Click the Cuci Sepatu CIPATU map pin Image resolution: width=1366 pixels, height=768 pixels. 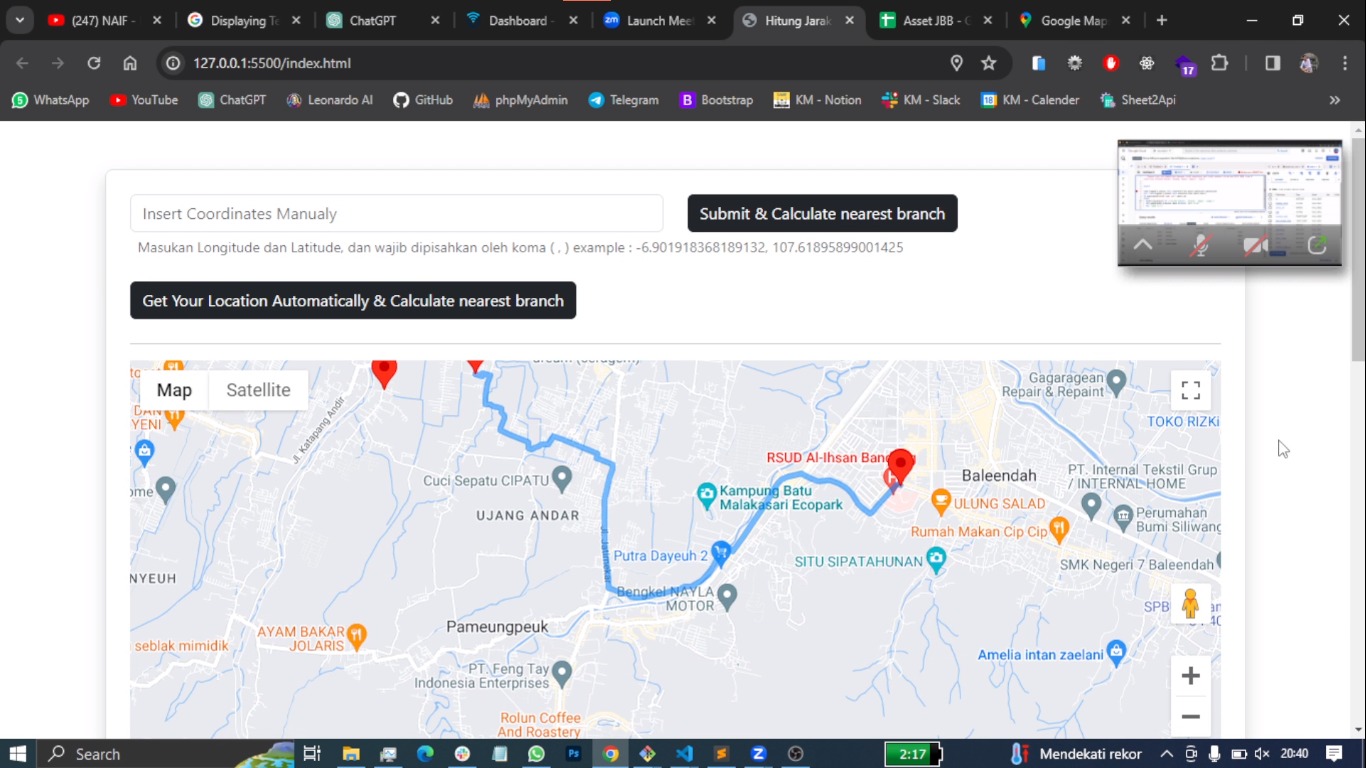(x=562, y=480)
